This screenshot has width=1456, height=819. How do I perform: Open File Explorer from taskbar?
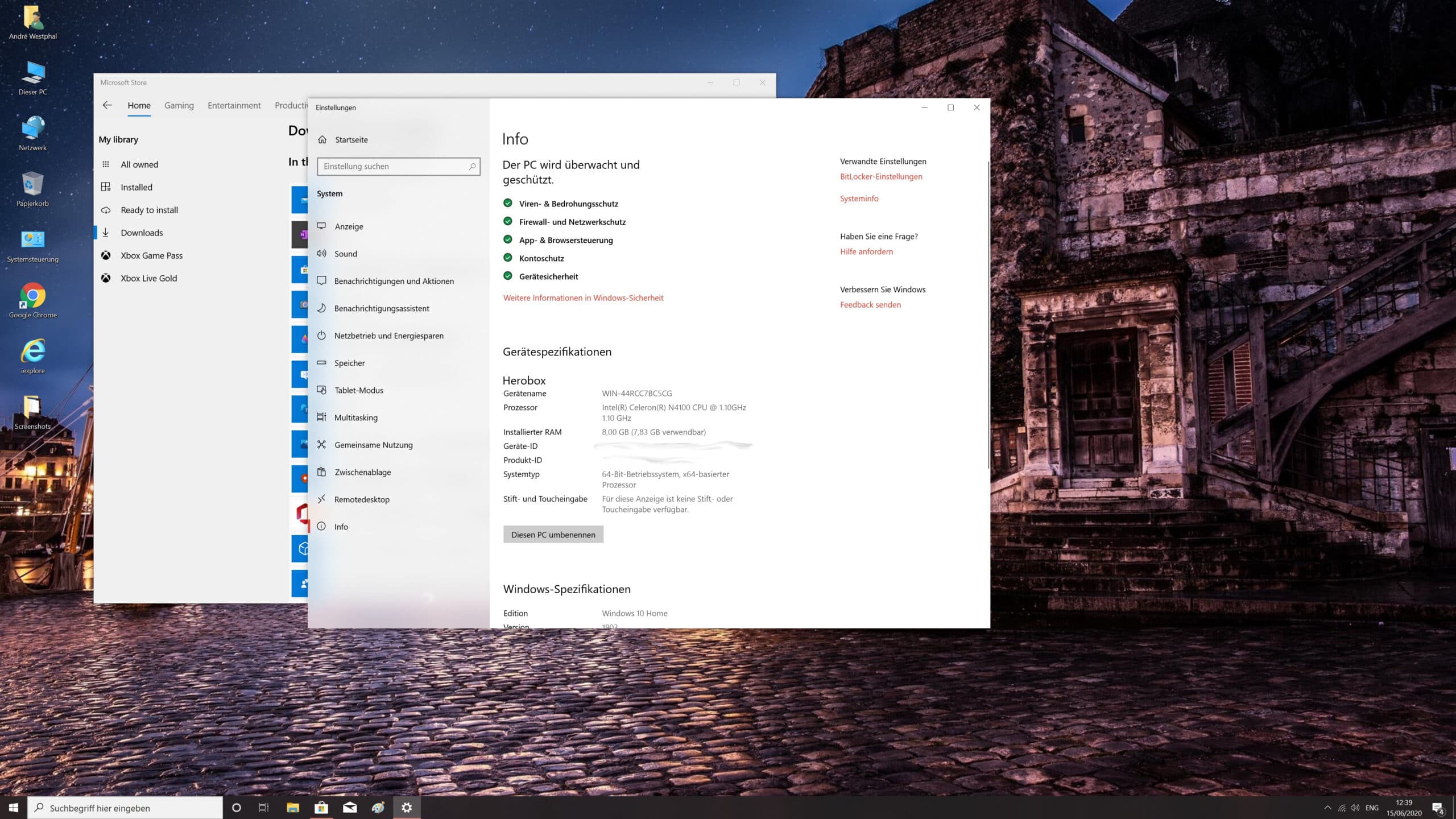[x=293, y=808]
